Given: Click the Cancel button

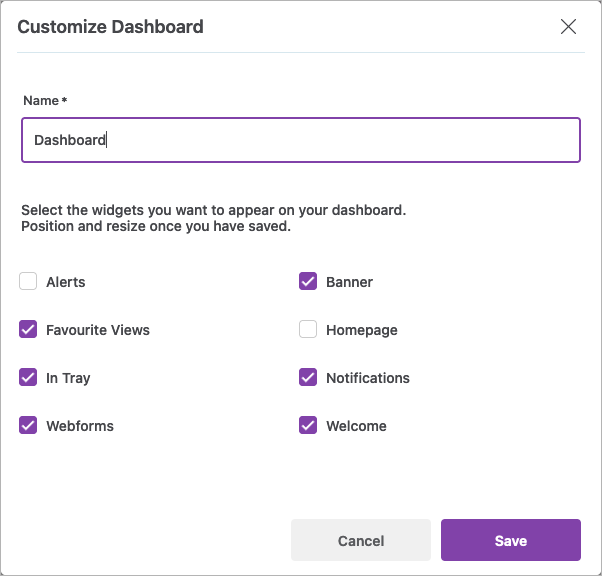Looking at the screenshot, I should tap(361, 541).
